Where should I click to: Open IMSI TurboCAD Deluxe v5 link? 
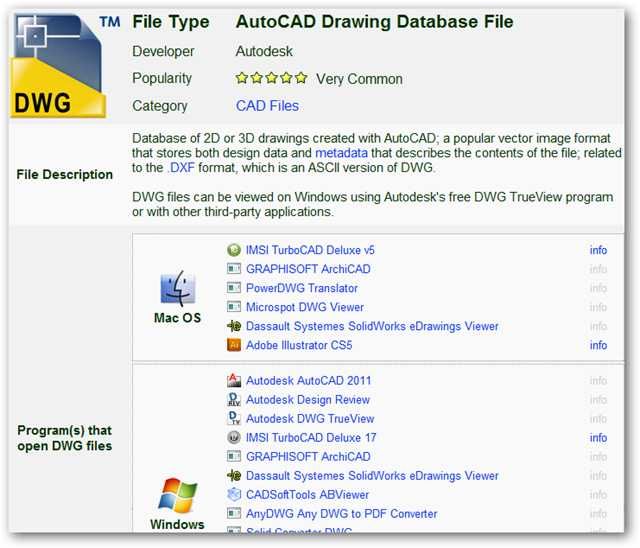(310, 250)
